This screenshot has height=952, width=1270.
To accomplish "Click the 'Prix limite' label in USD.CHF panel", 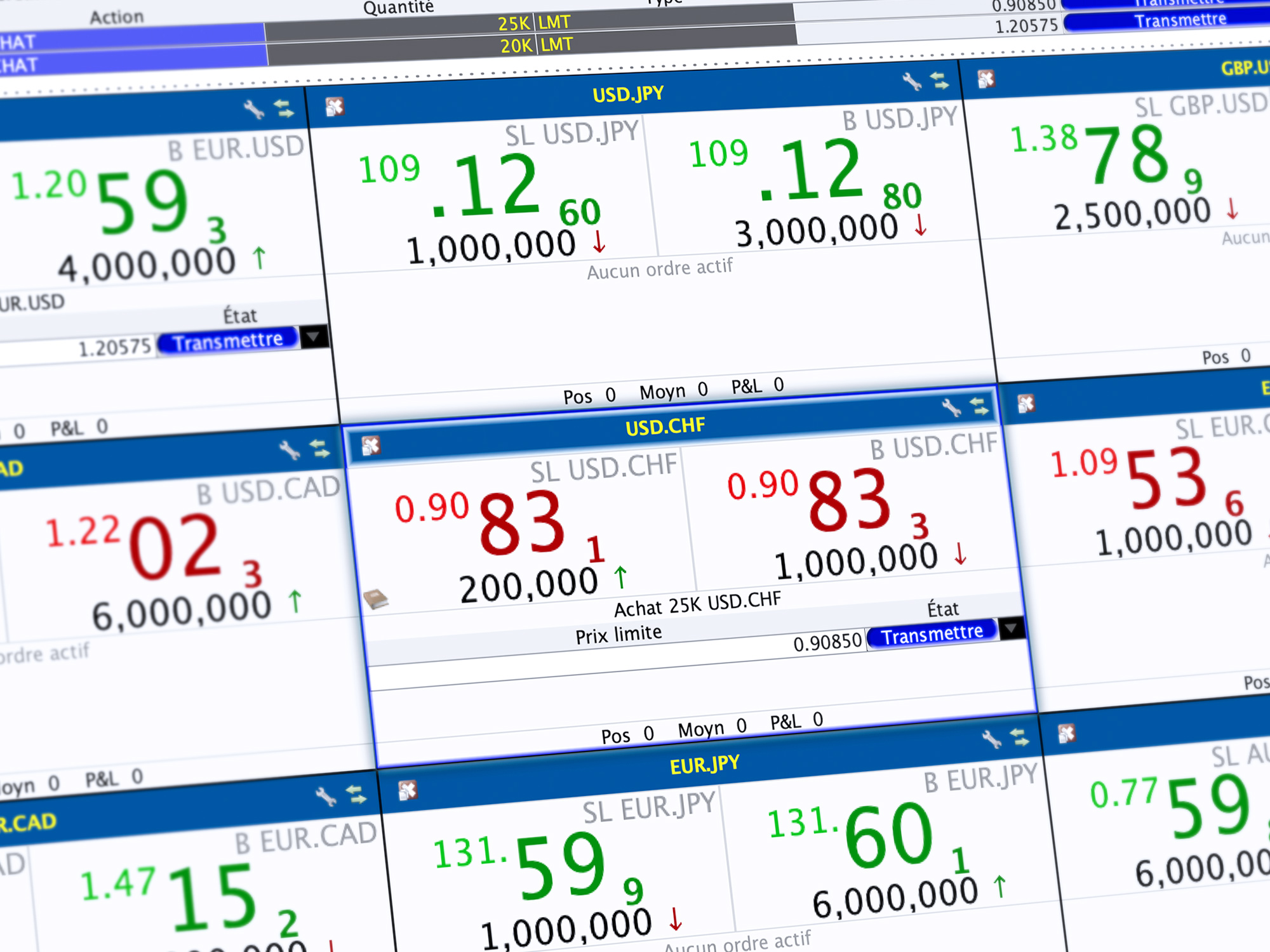I will (618, 635).
